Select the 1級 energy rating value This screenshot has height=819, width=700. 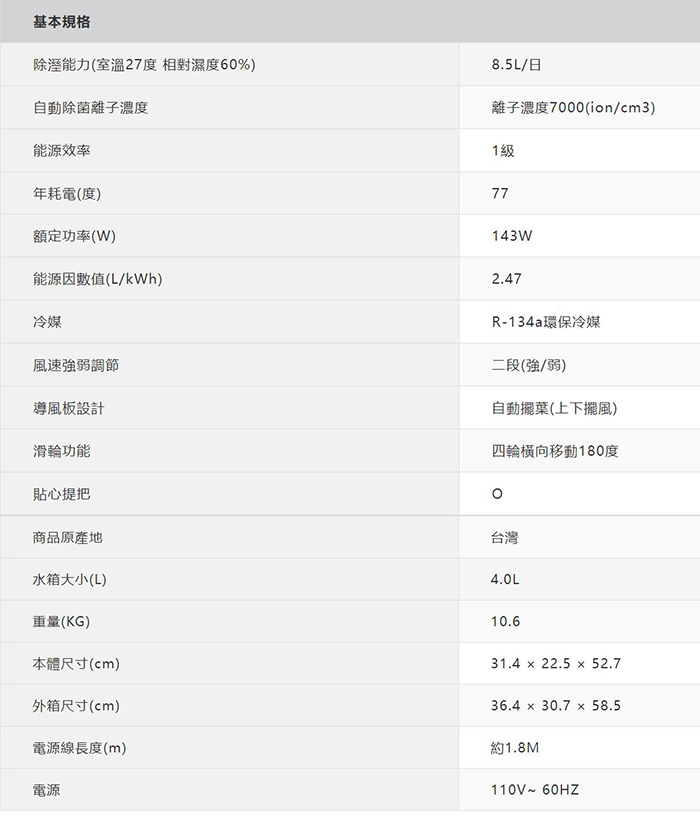point(503,151)
